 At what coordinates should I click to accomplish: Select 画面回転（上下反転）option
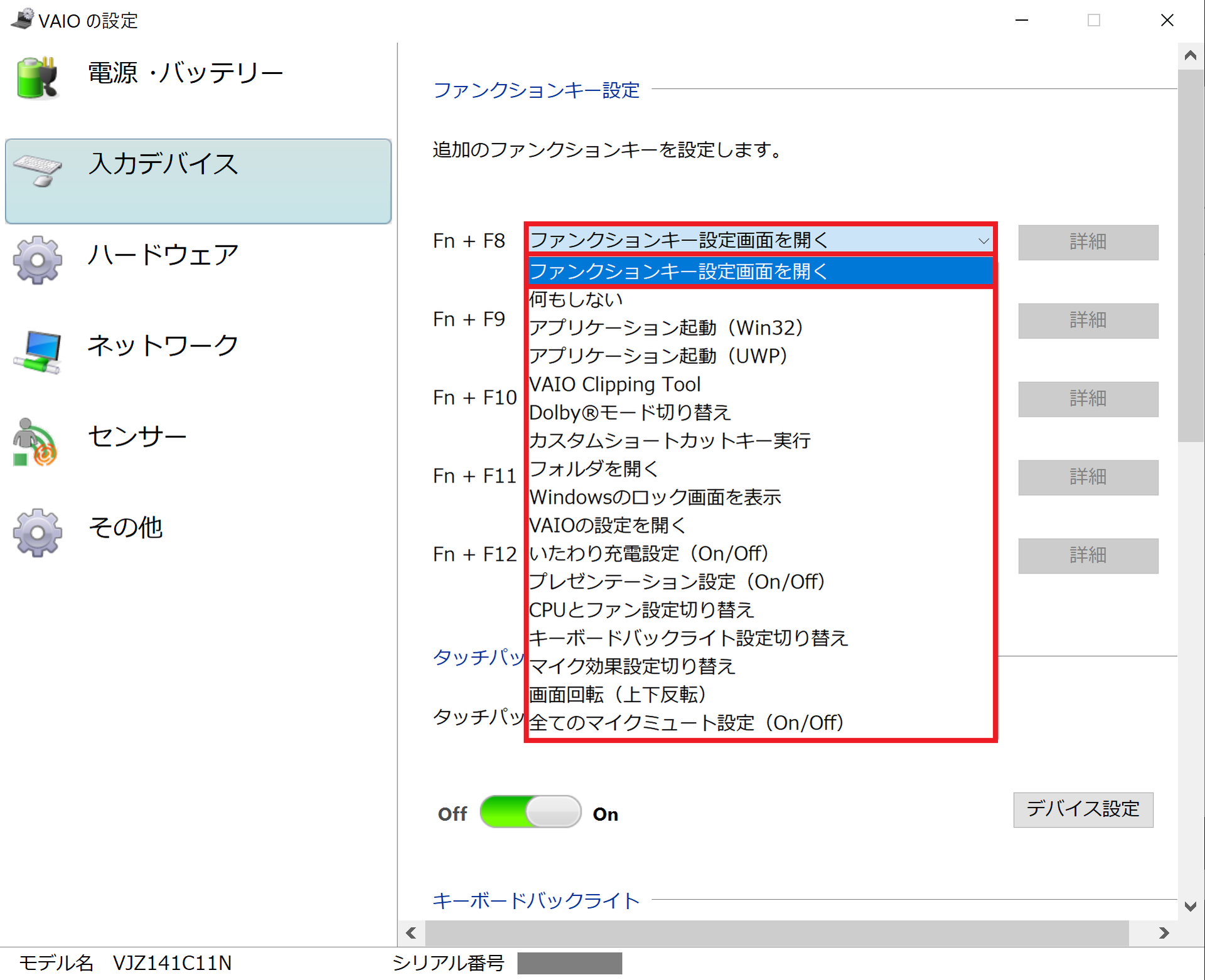761,695
